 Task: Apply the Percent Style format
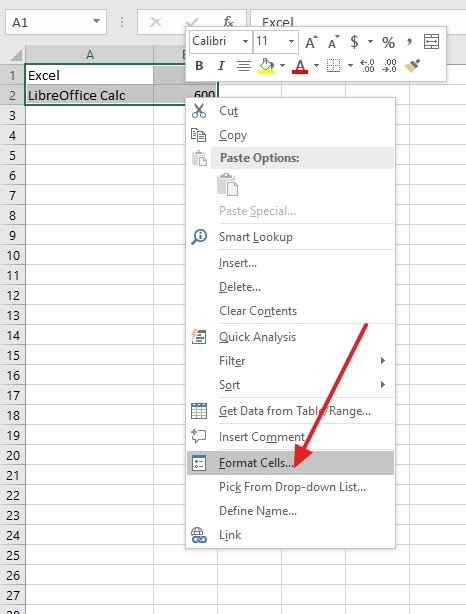pos(388,42)
